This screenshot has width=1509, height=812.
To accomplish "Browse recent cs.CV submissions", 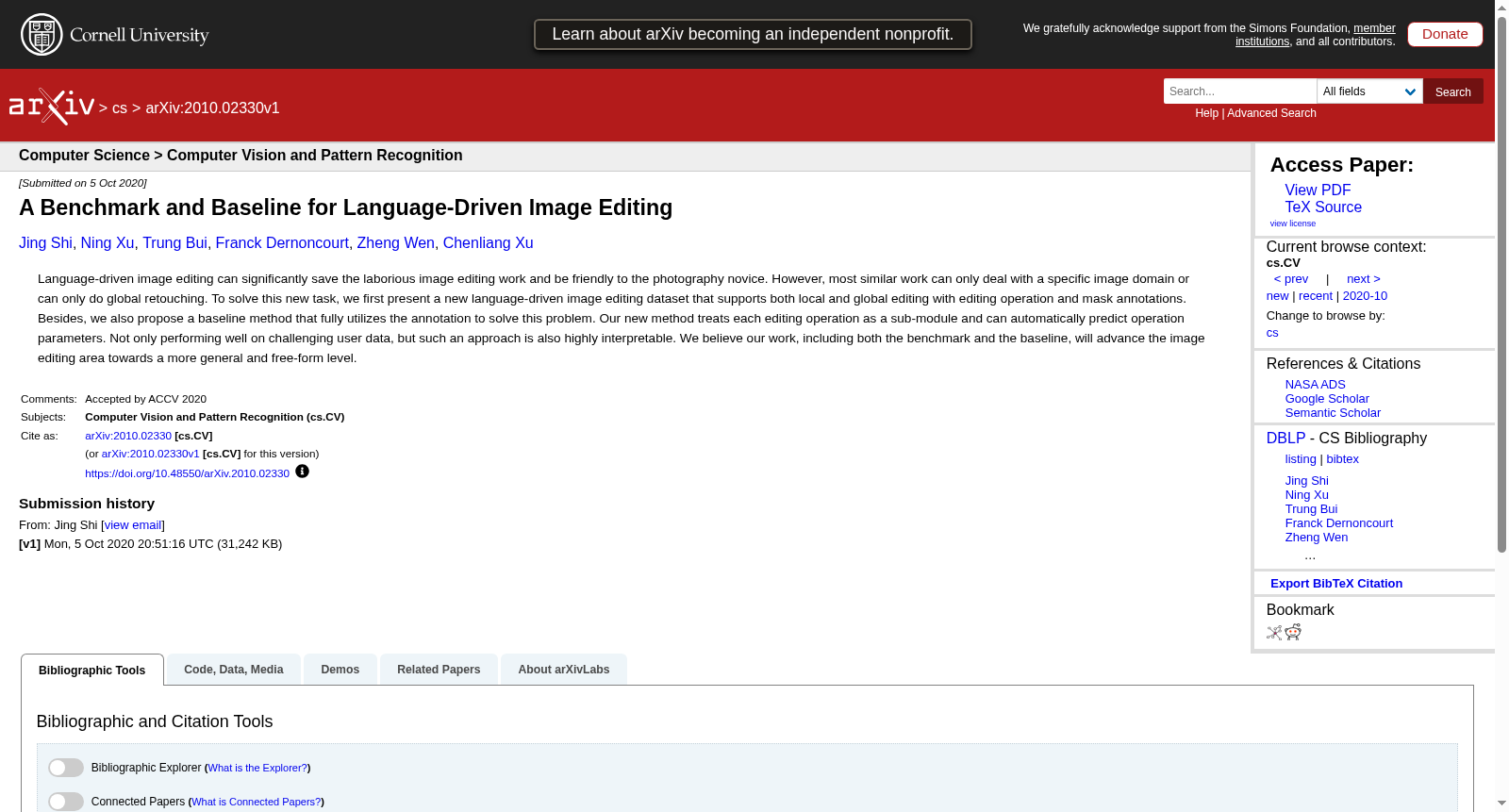I will click(1316, 296).
